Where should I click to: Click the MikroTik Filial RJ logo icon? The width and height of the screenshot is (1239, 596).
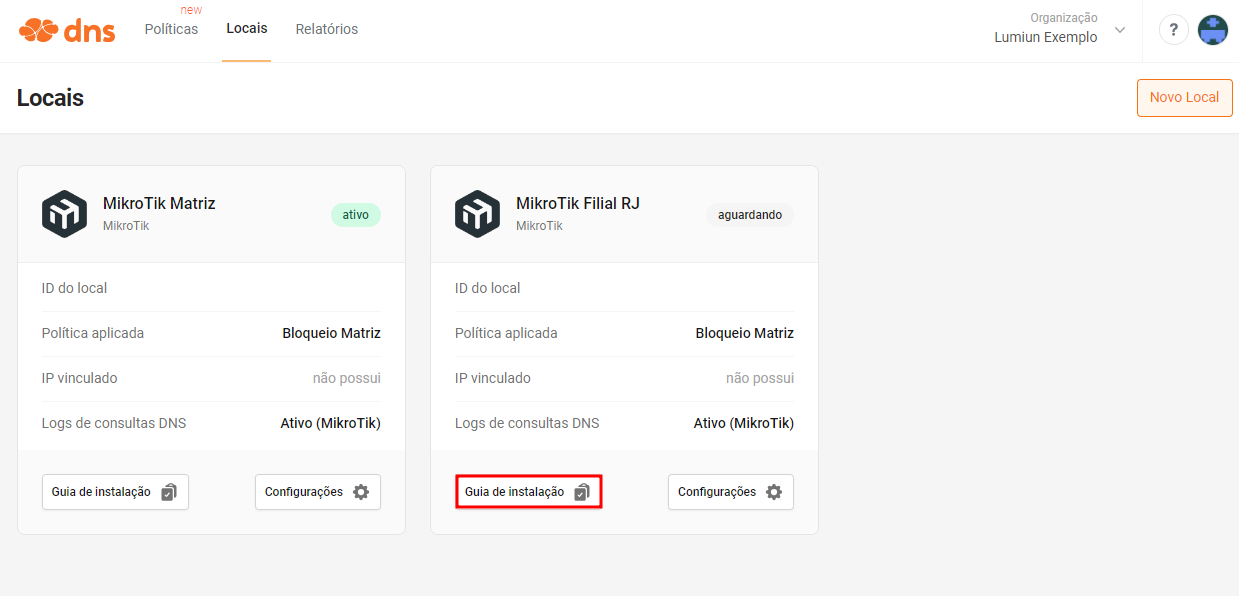tap(477, 213)
